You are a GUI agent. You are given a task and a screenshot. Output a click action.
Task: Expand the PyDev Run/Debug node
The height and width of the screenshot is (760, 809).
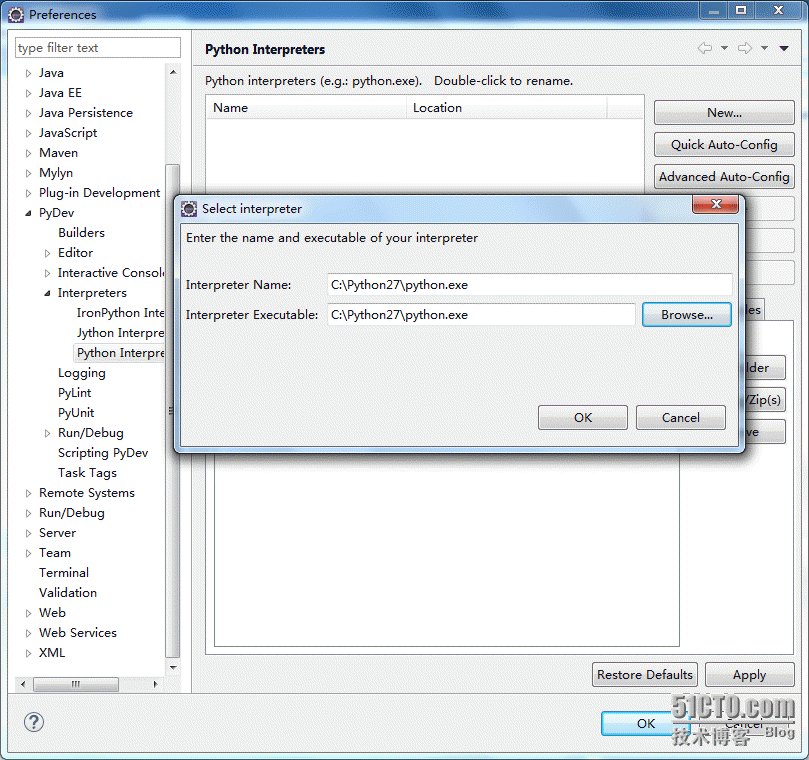pos(47,433)
